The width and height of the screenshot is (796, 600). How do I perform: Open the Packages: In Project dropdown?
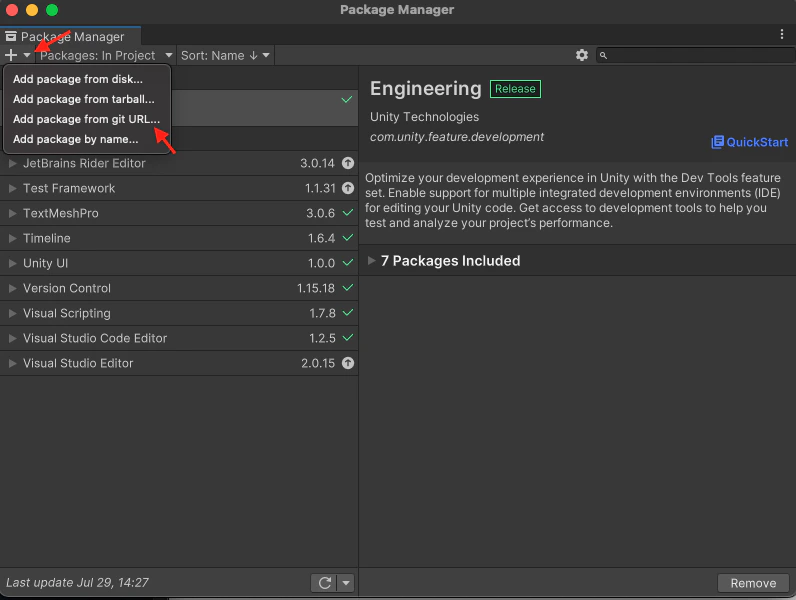(106, 55)
